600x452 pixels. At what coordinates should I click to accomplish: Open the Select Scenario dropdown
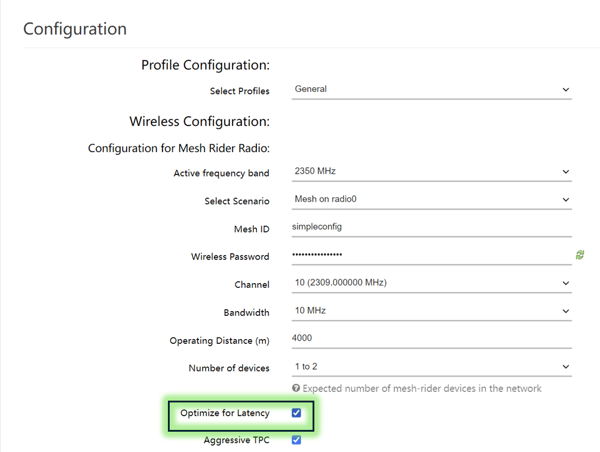pyautogui.click(x=432, y=199)
